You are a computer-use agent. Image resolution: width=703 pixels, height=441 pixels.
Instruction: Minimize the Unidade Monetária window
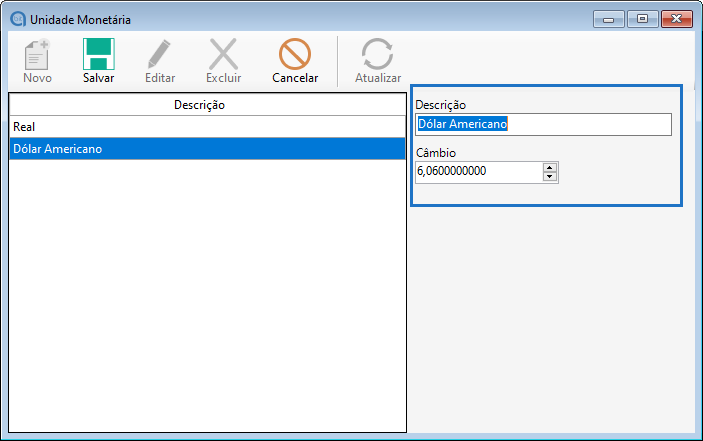pyautogui.click(x=608, y=18)
